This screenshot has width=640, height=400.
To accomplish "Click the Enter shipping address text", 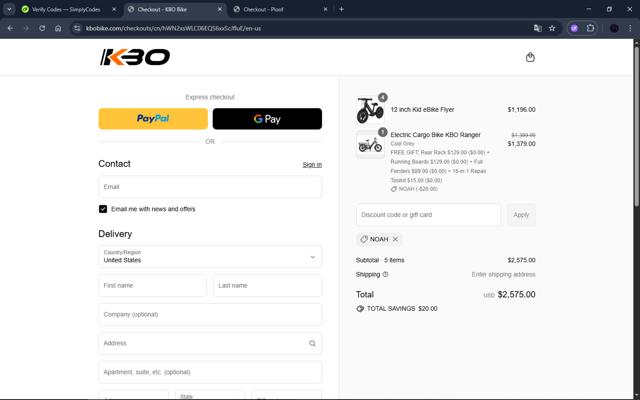I will click(503, 274).
